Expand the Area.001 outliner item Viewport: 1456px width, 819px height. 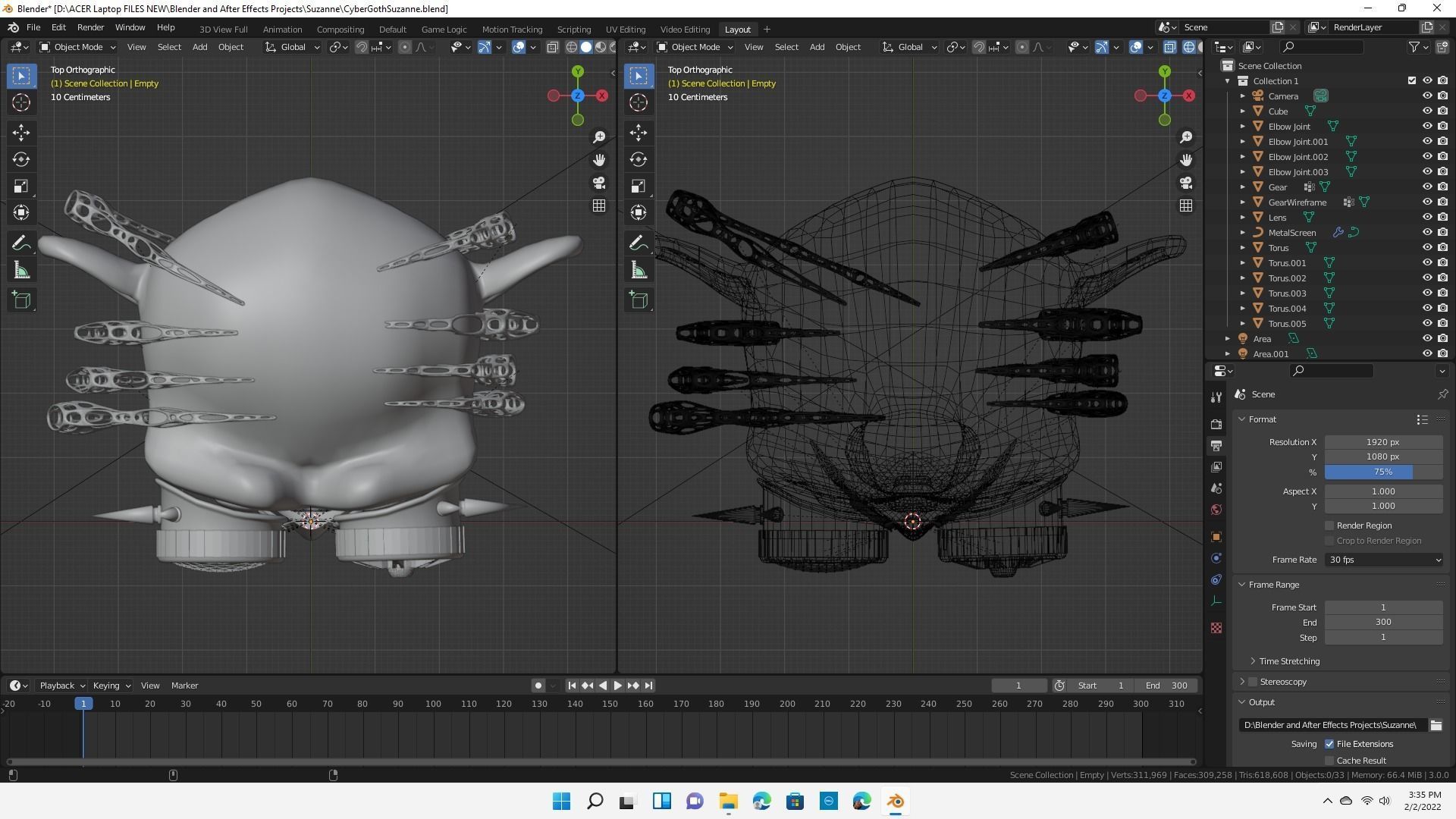point(1228,354)
